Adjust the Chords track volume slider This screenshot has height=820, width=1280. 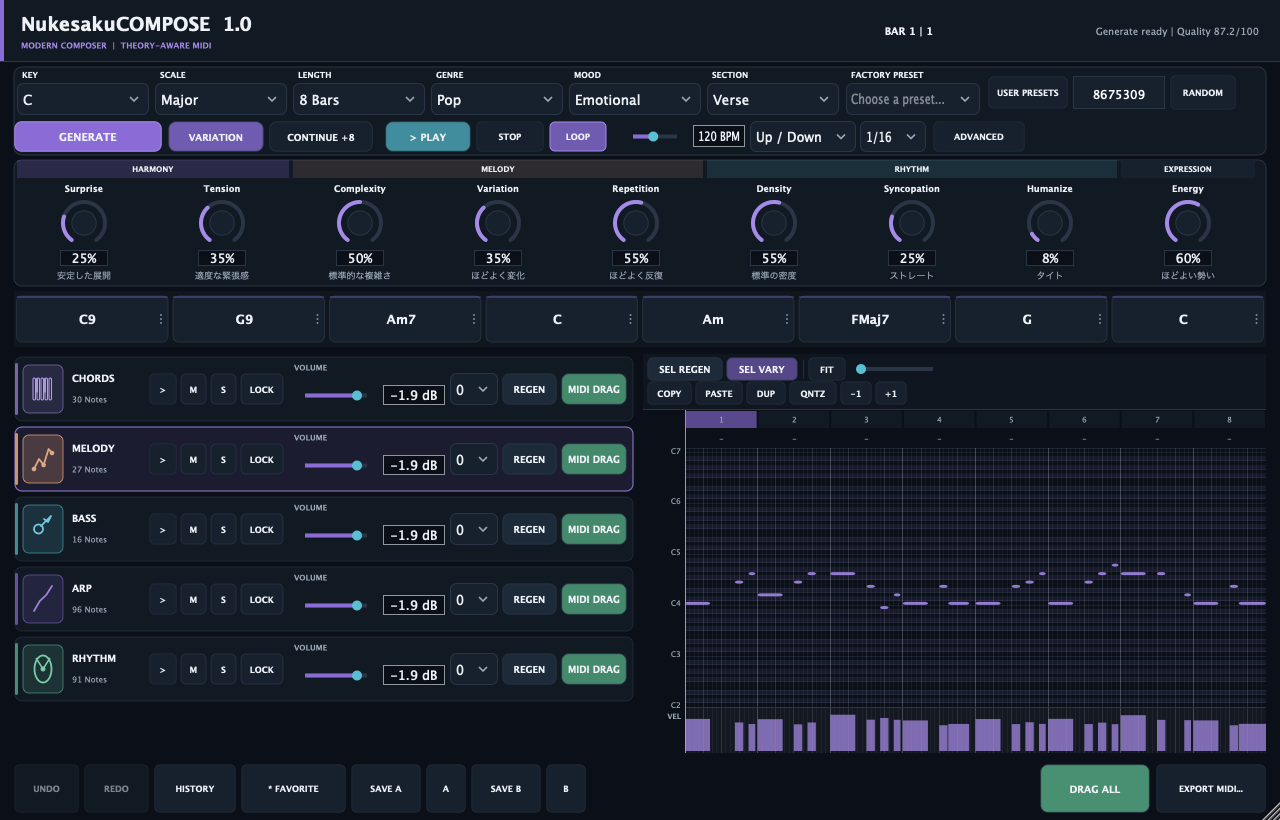pyautogui.click(x=336, y=395)
